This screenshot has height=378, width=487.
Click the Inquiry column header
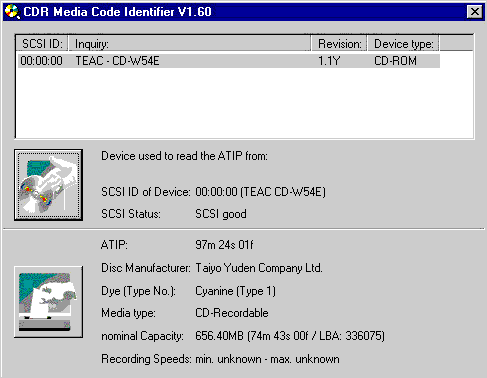190,44
